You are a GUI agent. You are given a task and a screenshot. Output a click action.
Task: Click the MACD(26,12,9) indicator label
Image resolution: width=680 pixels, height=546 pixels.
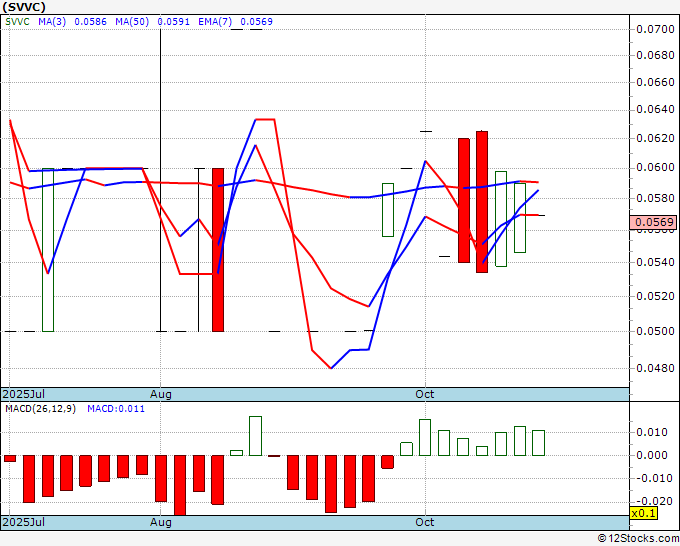[x=40, y=409]
